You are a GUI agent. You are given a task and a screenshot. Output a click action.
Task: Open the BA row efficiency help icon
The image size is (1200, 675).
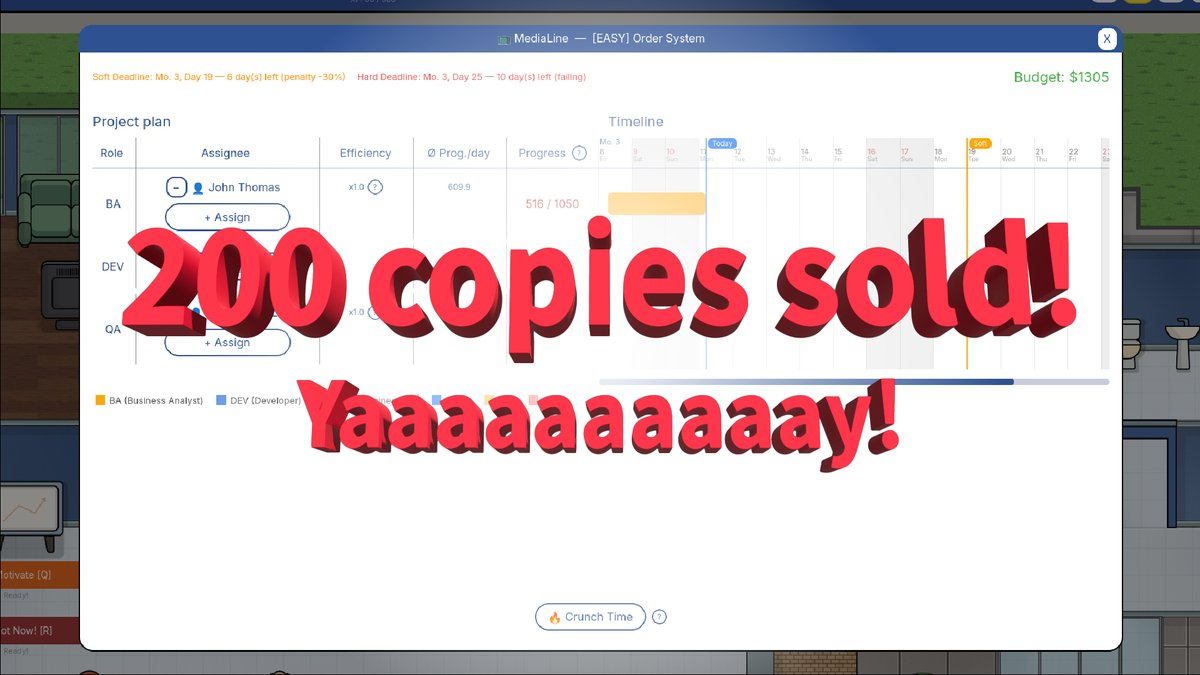point(375,187)
